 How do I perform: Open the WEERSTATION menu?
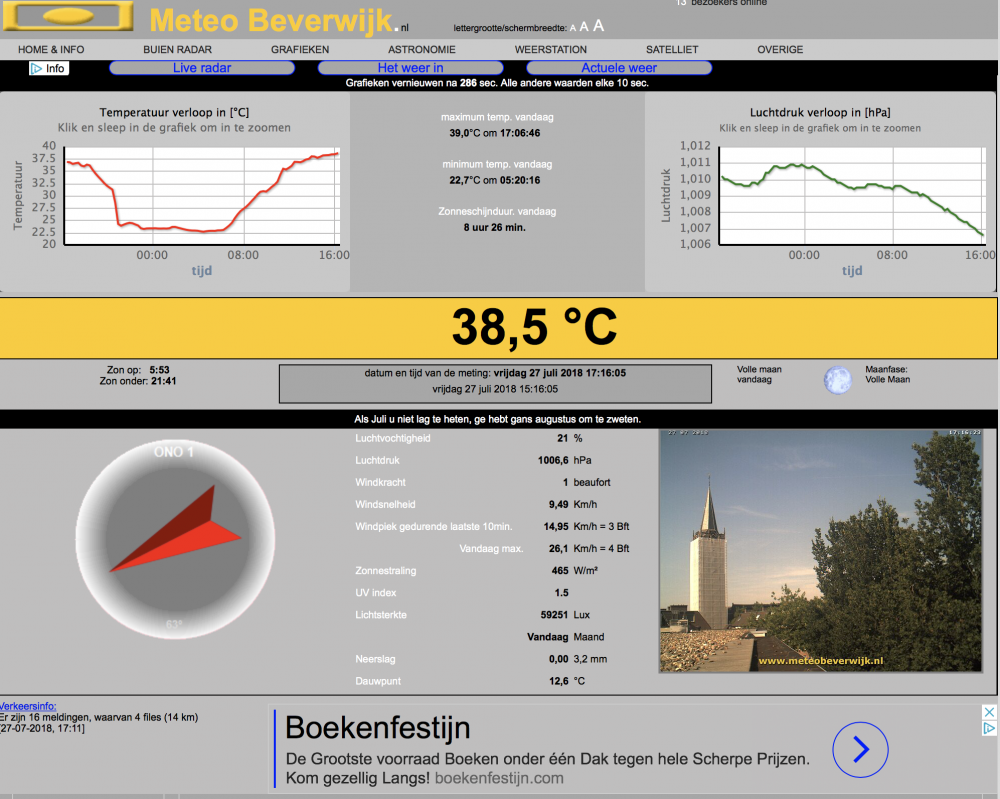(x=550, y=50)
